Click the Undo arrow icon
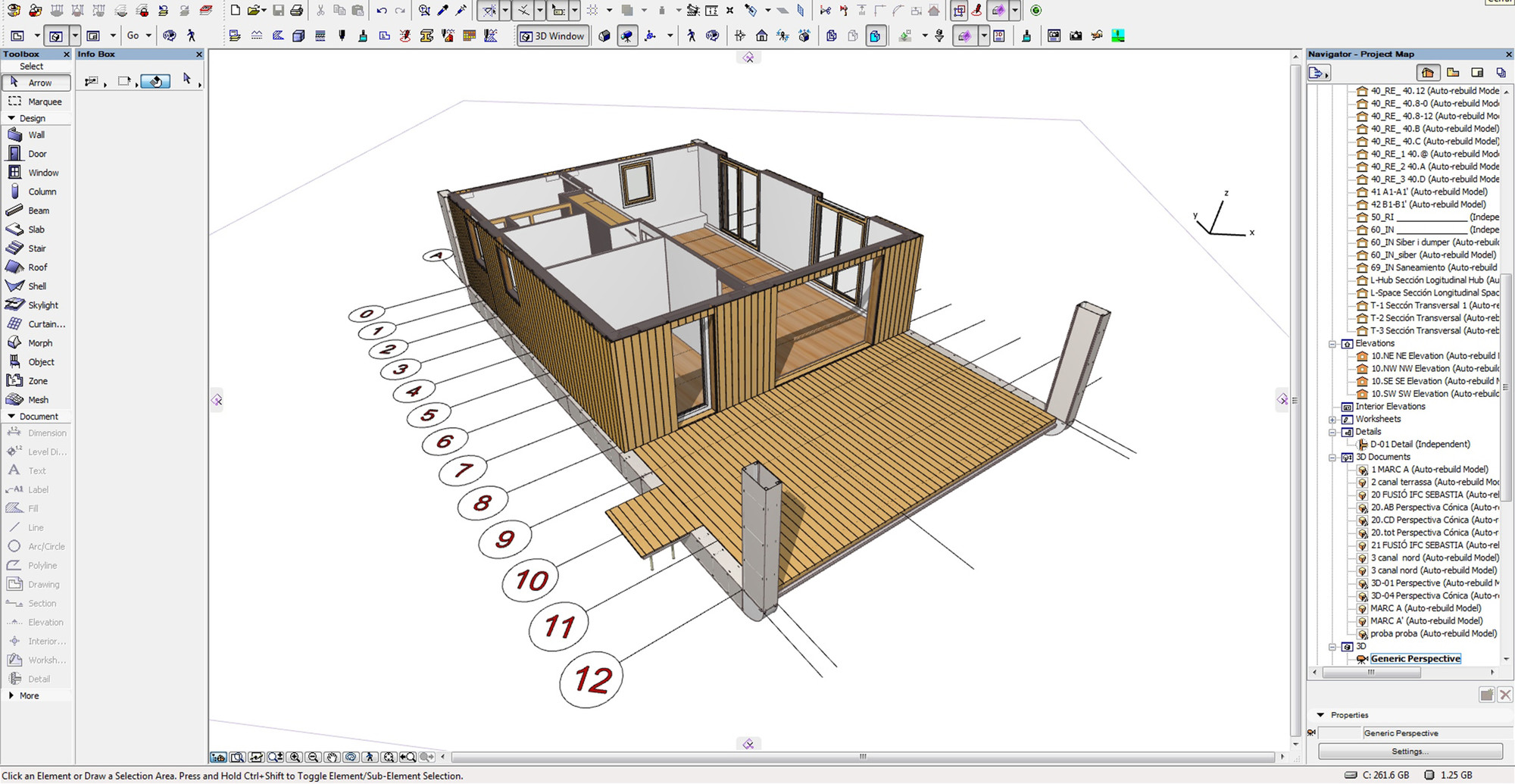 [381, 11]
